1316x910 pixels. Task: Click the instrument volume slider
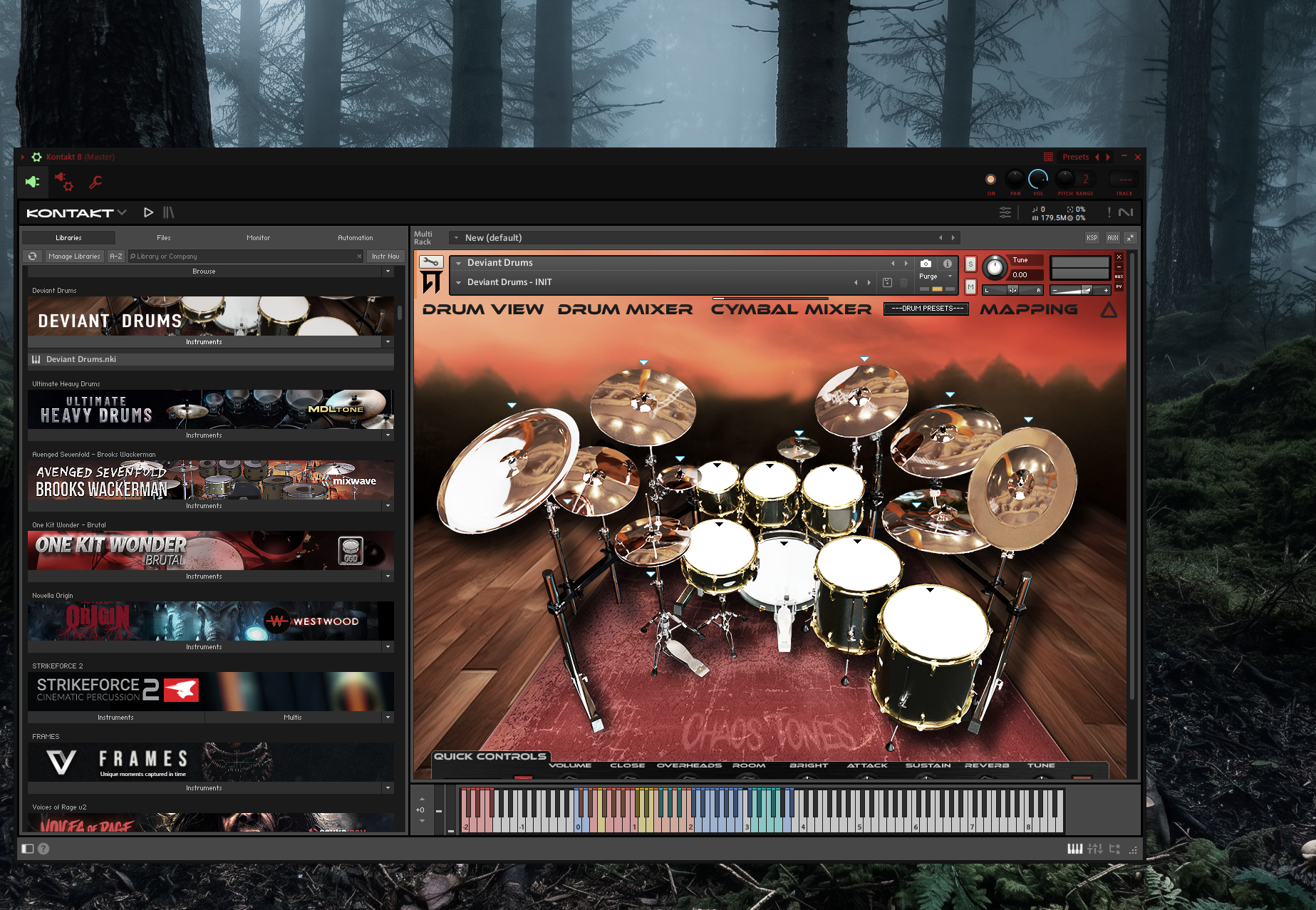1080,290
